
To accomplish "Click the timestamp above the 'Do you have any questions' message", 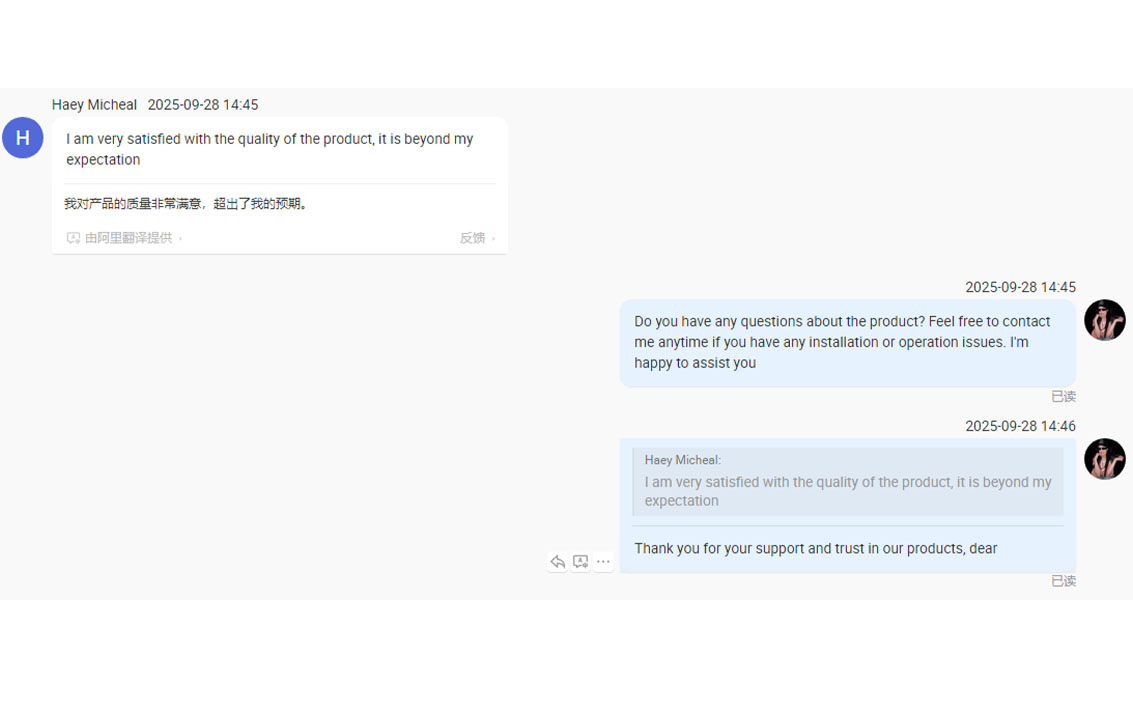I will pyautogui.click(x=1020, y=287).
